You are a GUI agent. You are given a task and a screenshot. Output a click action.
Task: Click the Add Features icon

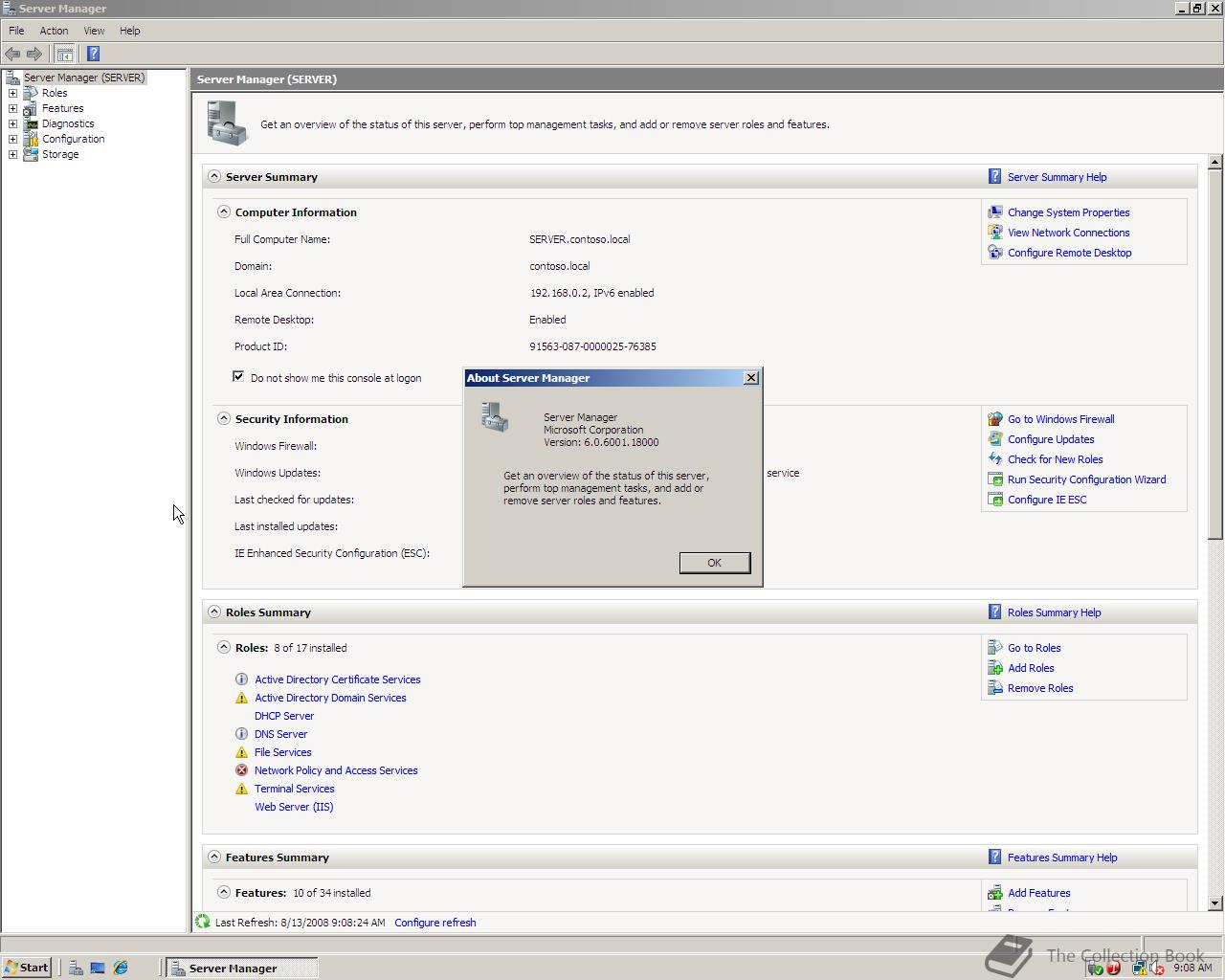click(x=995, y=893)
